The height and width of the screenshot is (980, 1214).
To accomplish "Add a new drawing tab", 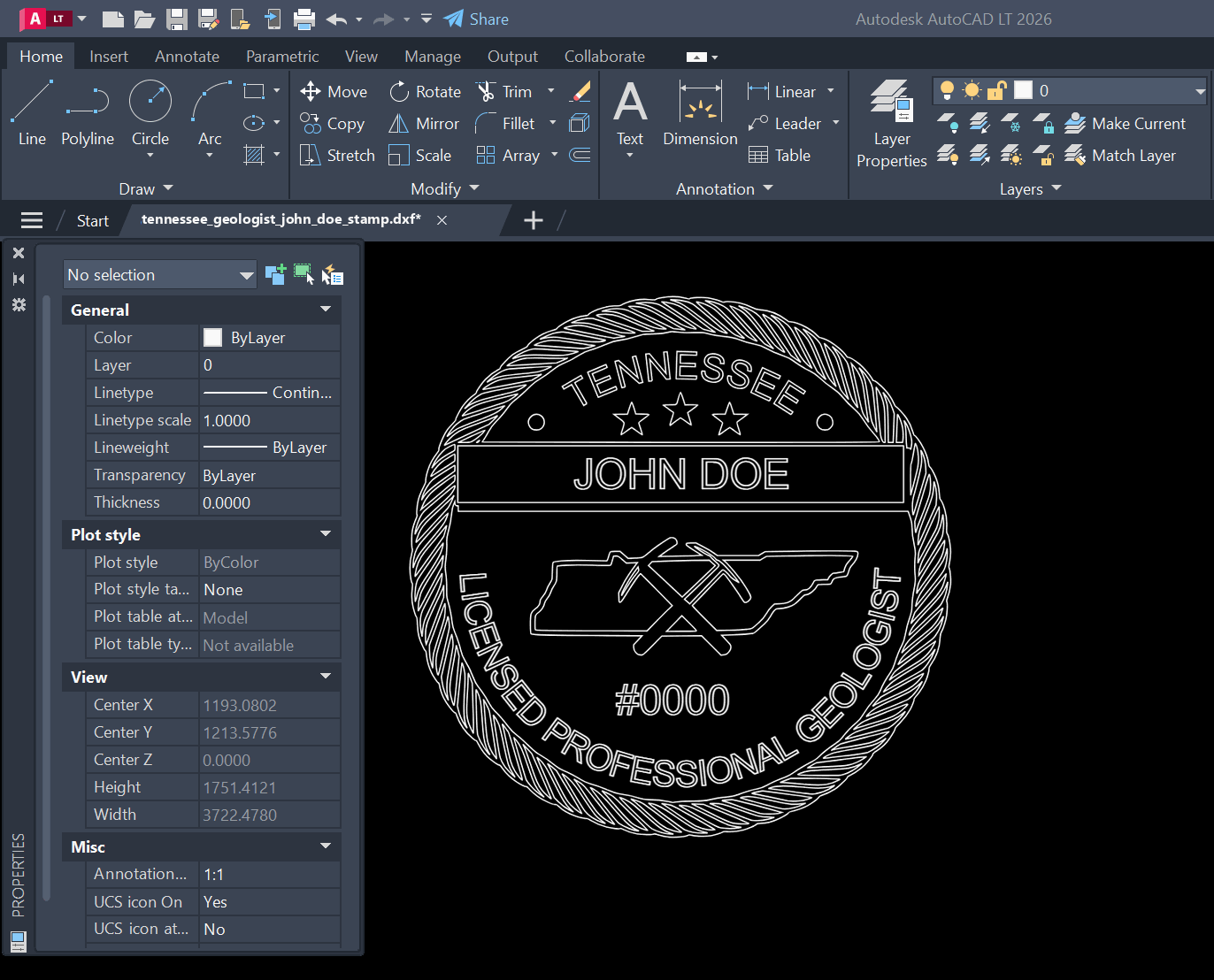I will click(534, 220).
